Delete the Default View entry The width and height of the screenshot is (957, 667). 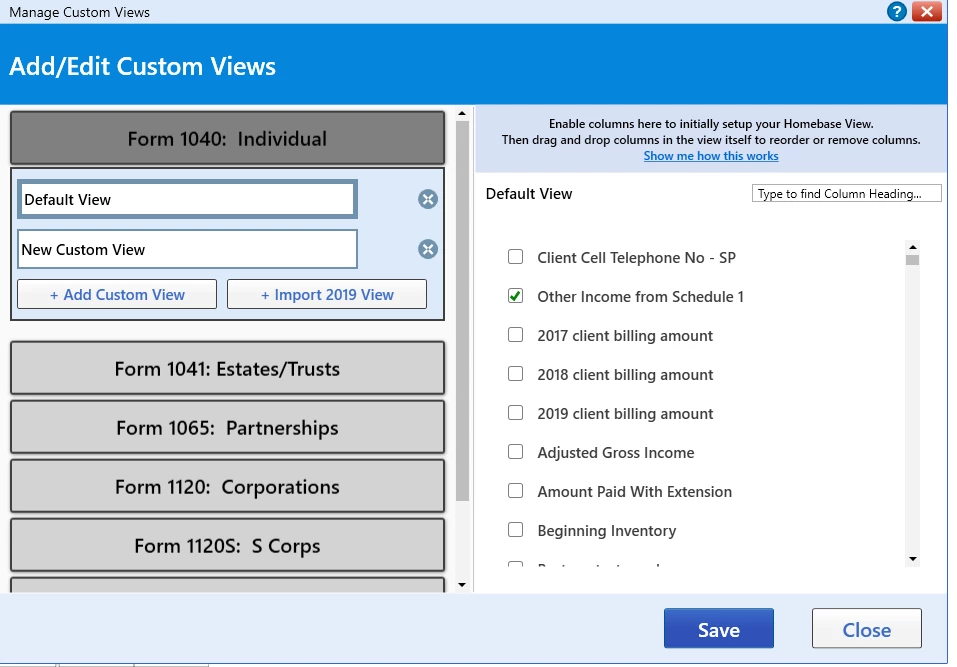(x=428, y=199)
